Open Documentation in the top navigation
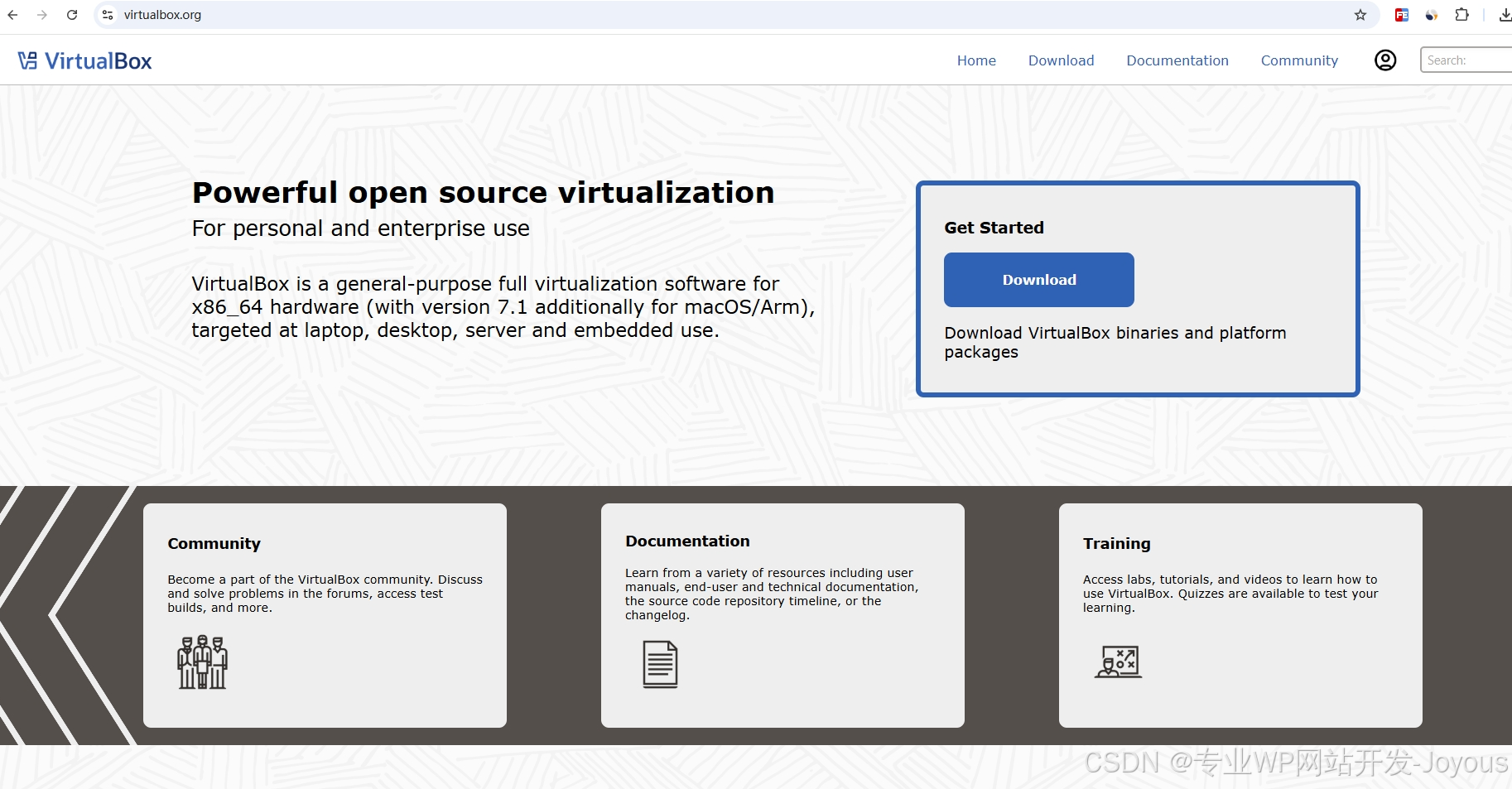This screenshot has height=789, width=1512. [x=1177, y=60]
